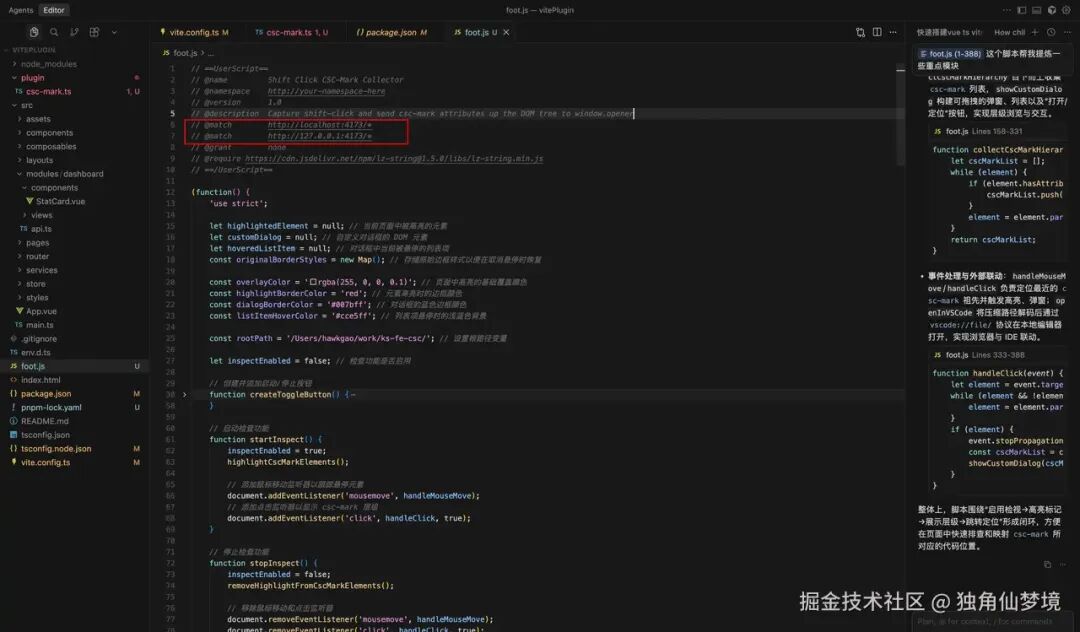Expand the composables folder
1080x632 pixels.
coord(51,147)
